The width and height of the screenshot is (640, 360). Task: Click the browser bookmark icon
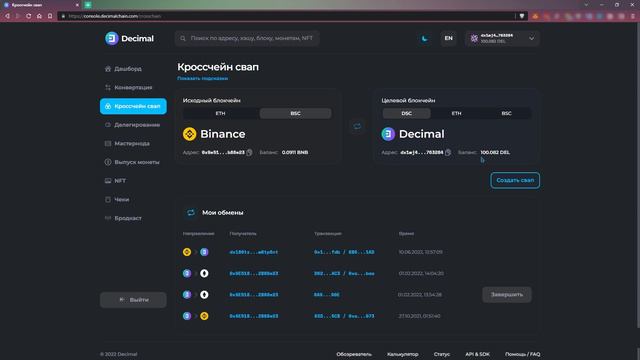50,16
